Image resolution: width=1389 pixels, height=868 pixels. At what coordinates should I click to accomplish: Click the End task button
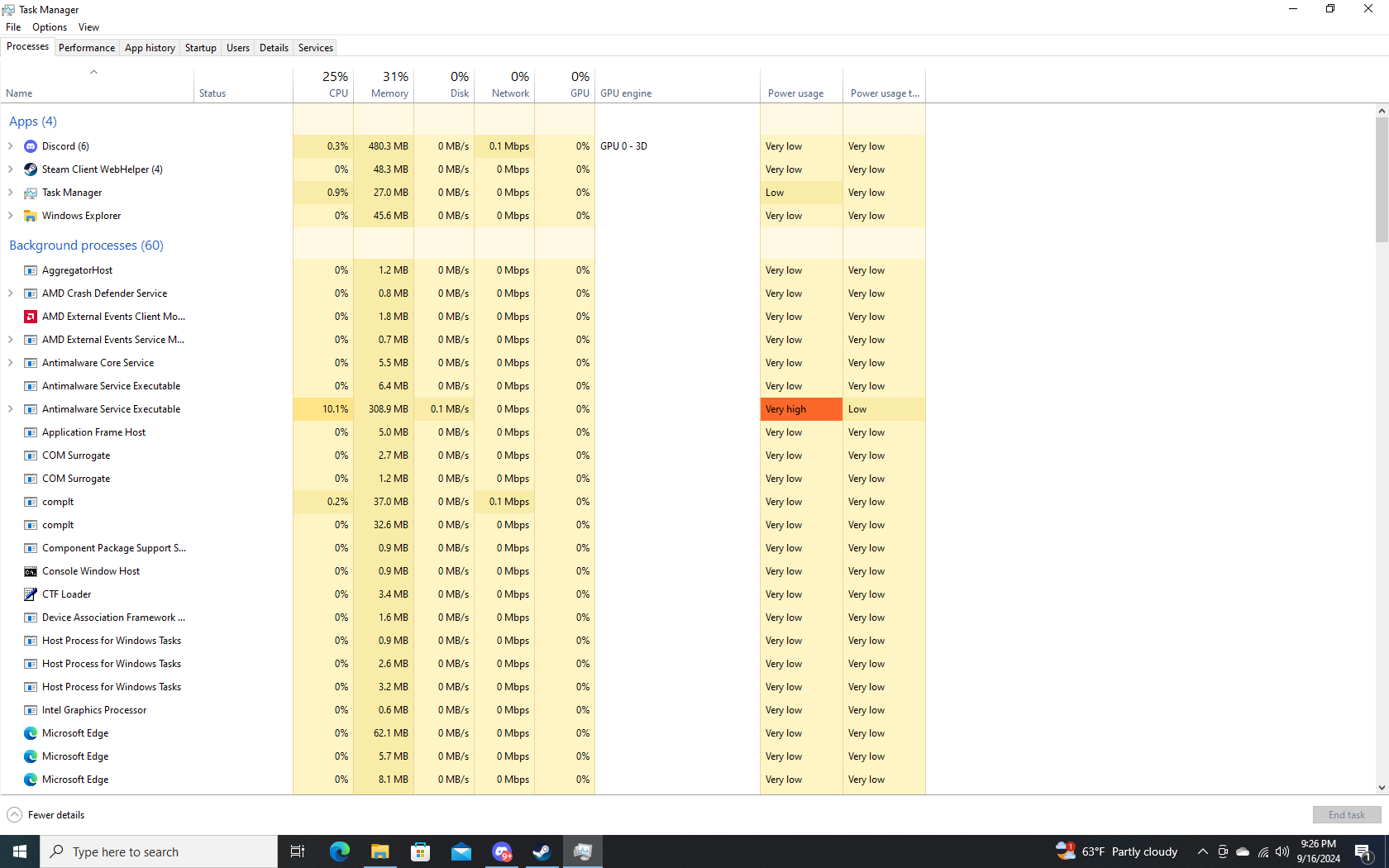[1347, 815]
